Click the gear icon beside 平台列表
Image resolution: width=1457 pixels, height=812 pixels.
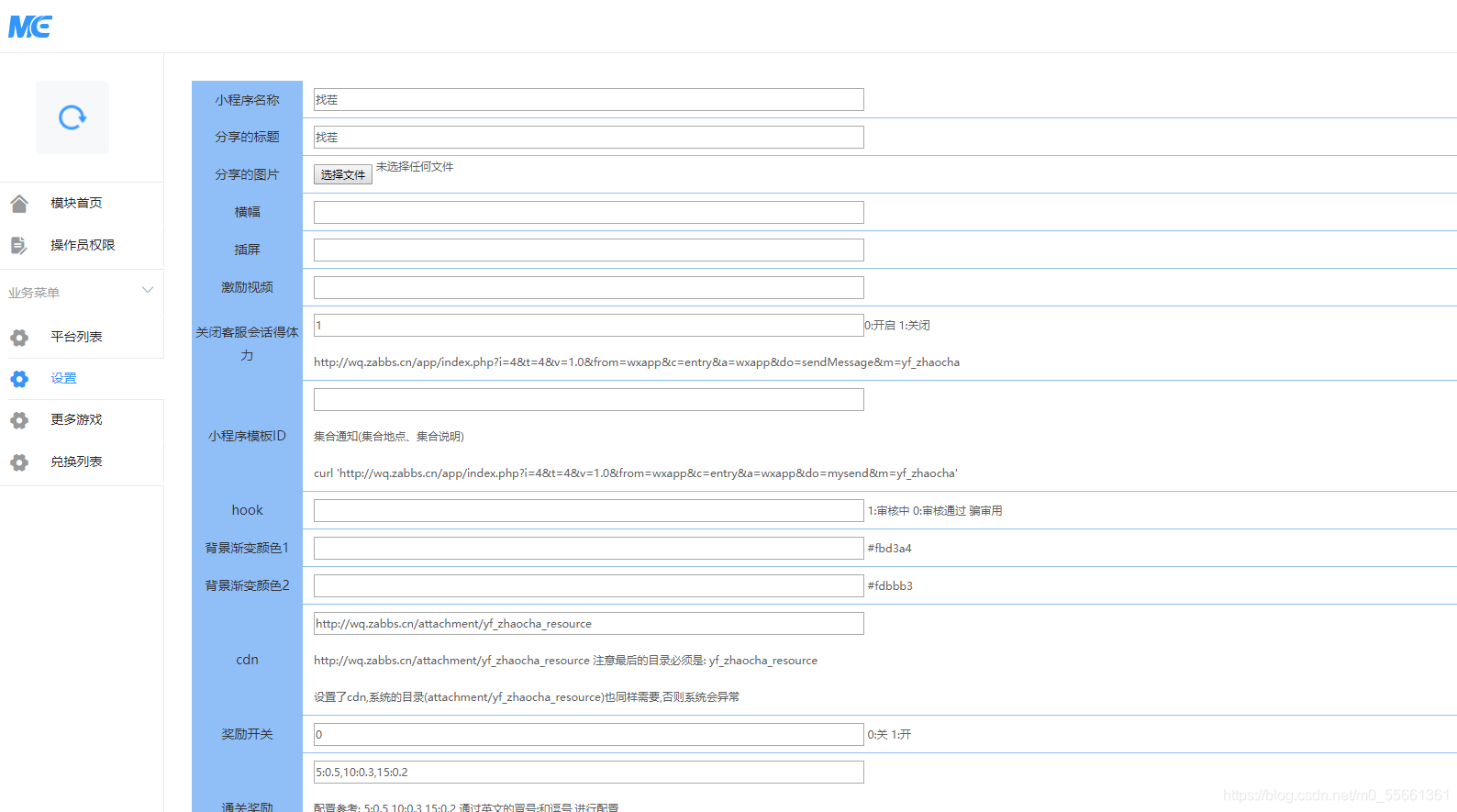[x=19, y=338]
